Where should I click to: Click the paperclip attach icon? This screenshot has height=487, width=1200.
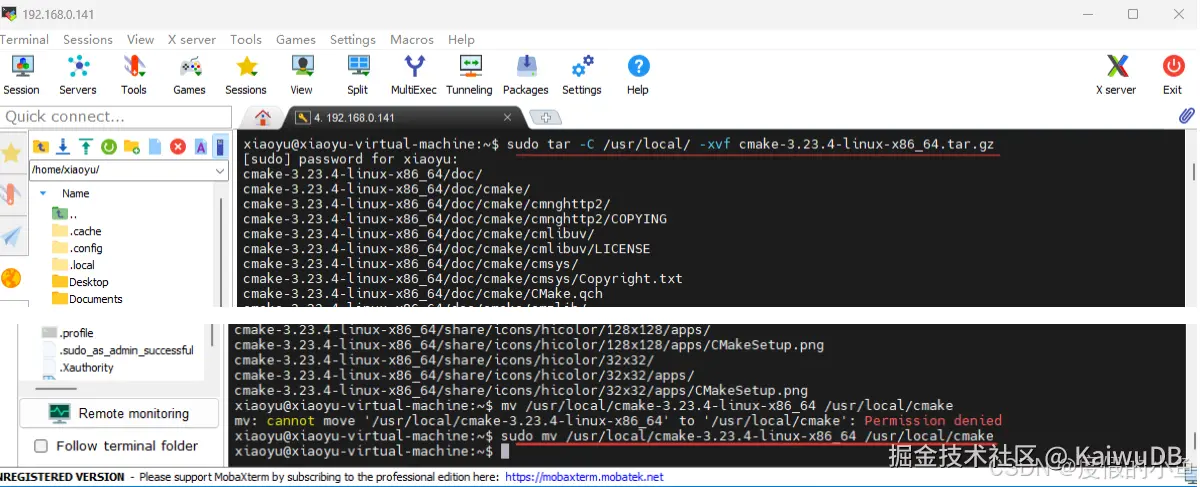[1186, 116]
